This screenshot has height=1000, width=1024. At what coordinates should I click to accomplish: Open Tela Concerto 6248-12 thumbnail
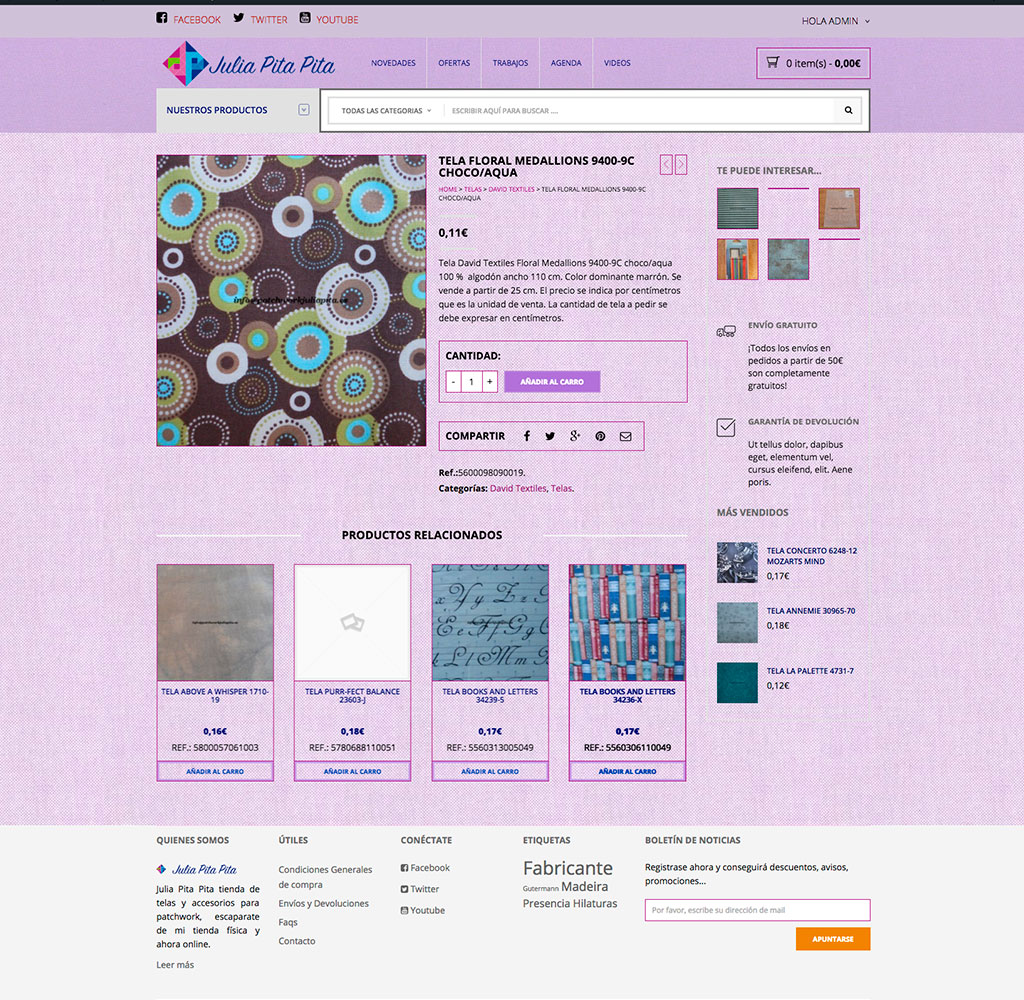click(737, 562)
